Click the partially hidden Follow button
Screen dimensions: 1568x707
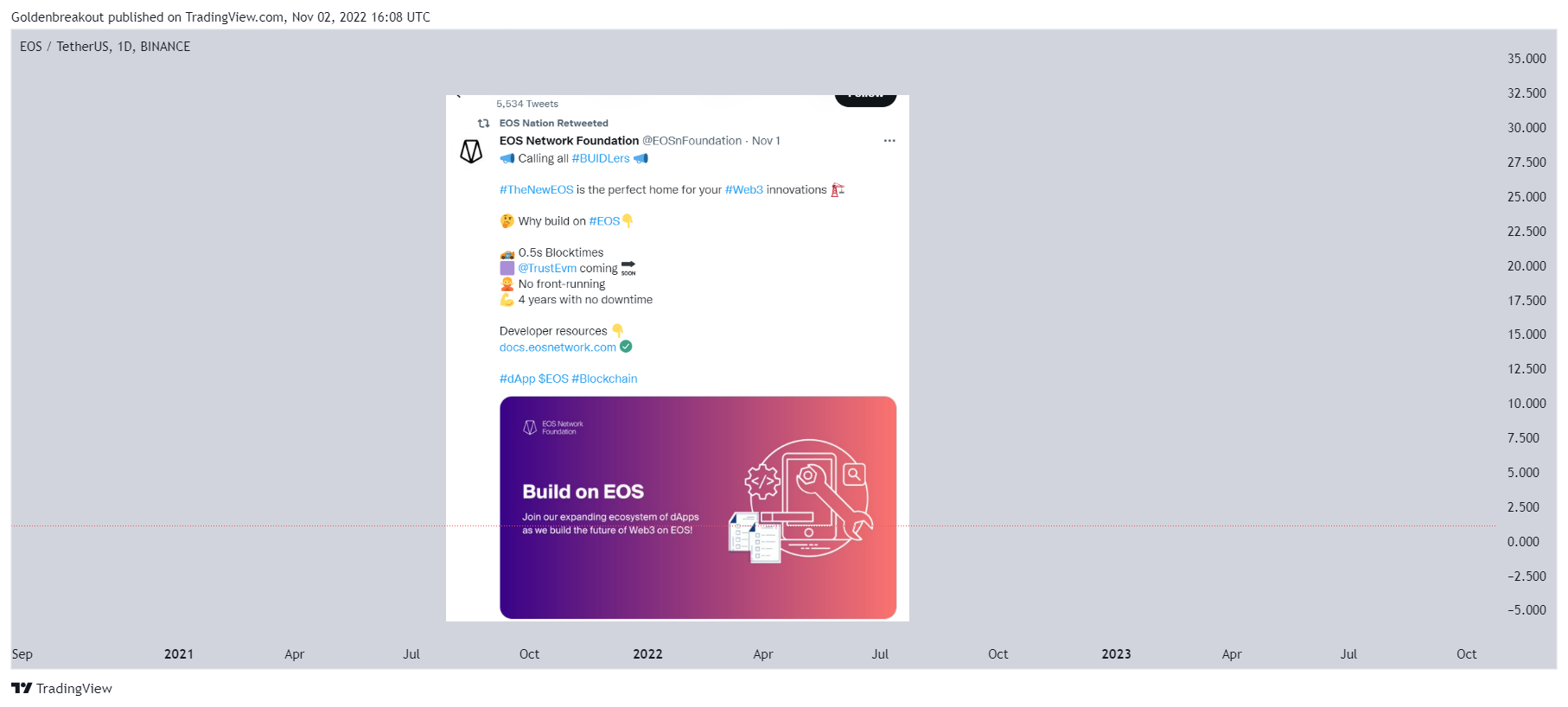[865, 99]
